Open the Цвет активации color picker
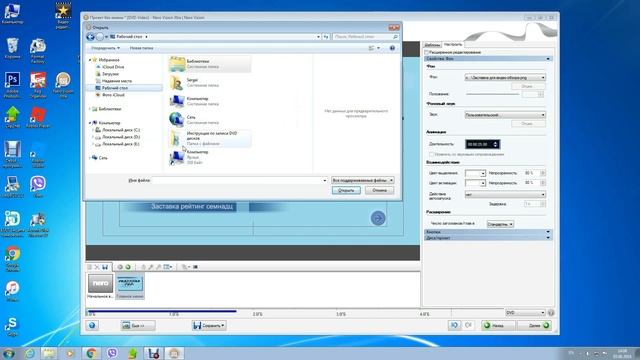Screen dimensions: 640x360 [475, 183]
